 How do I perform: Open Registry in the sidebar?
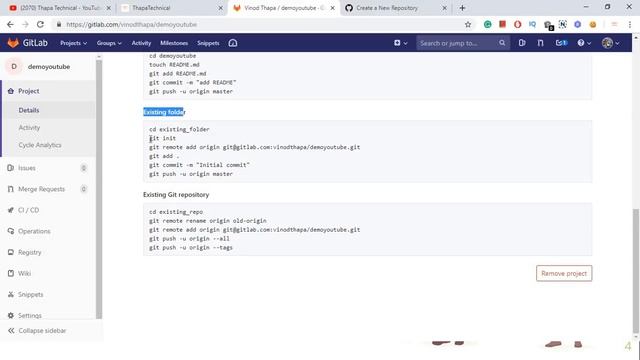click(x=29, y=252)
